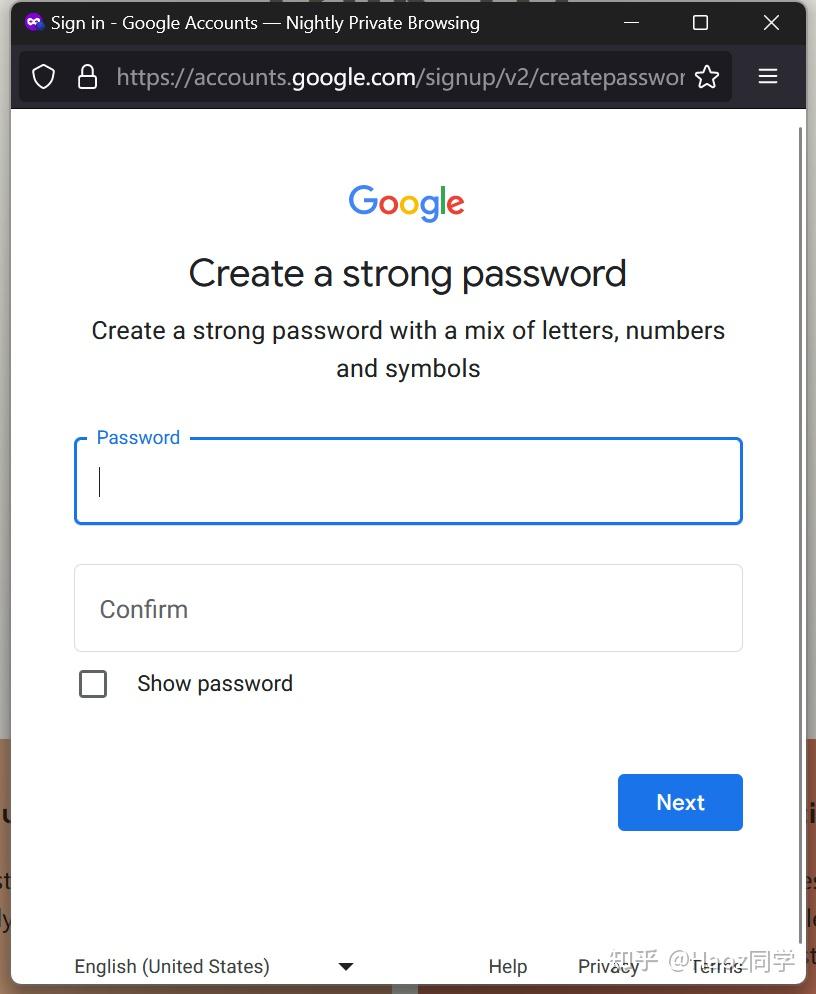Bookmark this page with the star icon
This screenshot has width=816, height=994.
pyautogui.click(x=707, y=77)
